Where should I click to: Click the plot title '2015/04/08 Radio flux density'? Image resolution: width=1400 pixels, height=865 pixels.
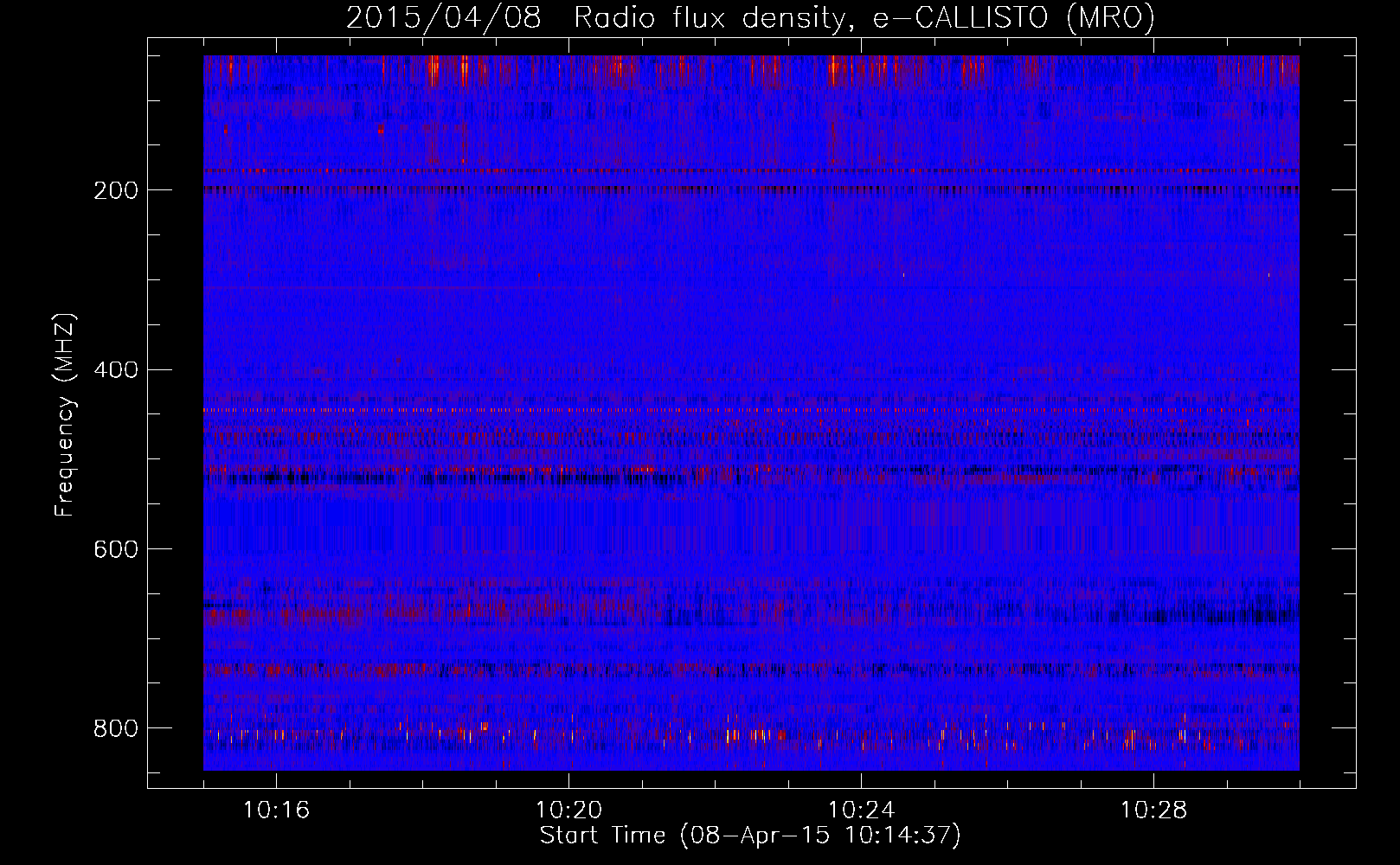(x=750, y=17)
